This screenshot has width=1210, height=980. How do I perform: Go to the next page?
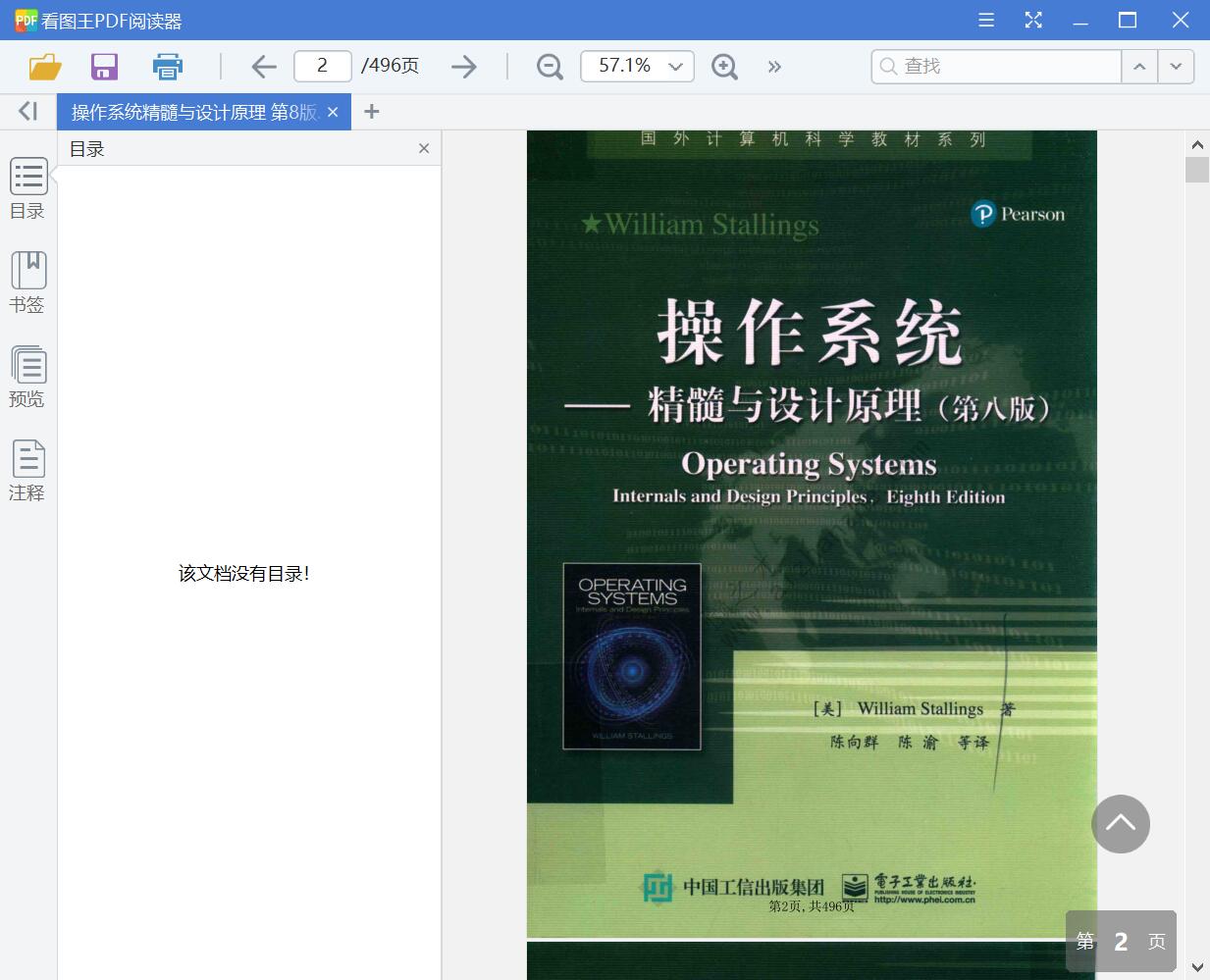pos(463,66)
